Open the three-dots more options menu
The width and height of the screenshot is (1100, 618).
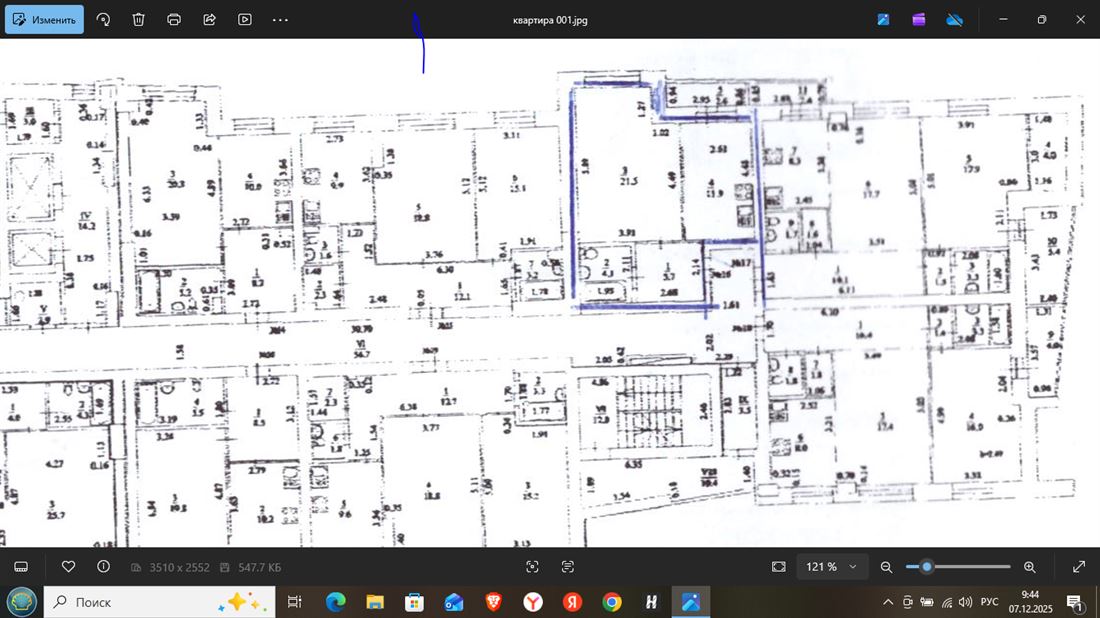pos(280,19)
